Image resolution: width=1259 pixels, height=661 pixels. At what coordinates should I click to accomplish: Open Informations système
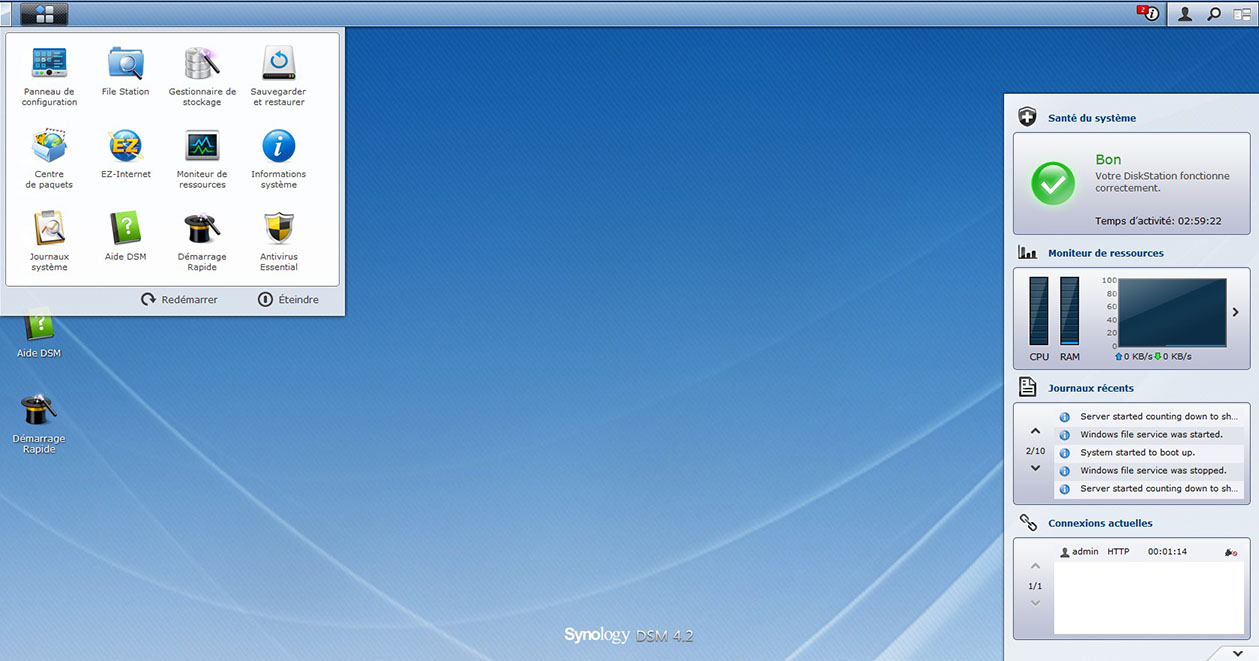pos(279,158)
